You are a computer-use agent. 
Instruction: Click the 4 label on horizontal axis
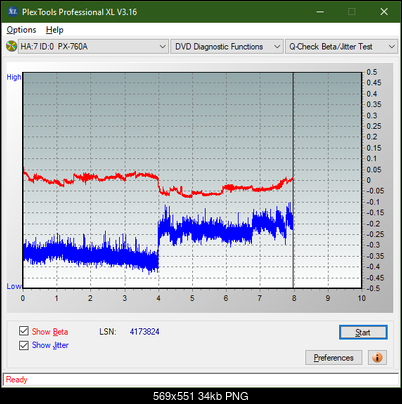[x=158, y=298]
